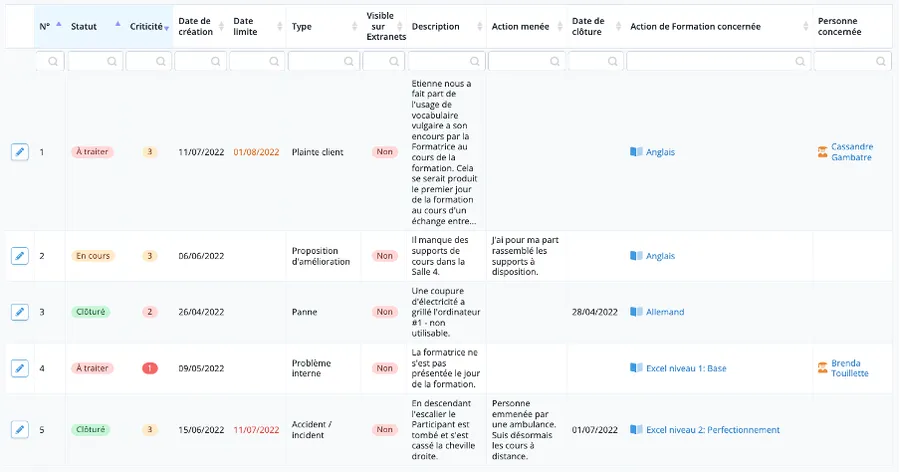Click the 'Non' extranet badge in row 3
900x472 pixels.
(384, 312)
